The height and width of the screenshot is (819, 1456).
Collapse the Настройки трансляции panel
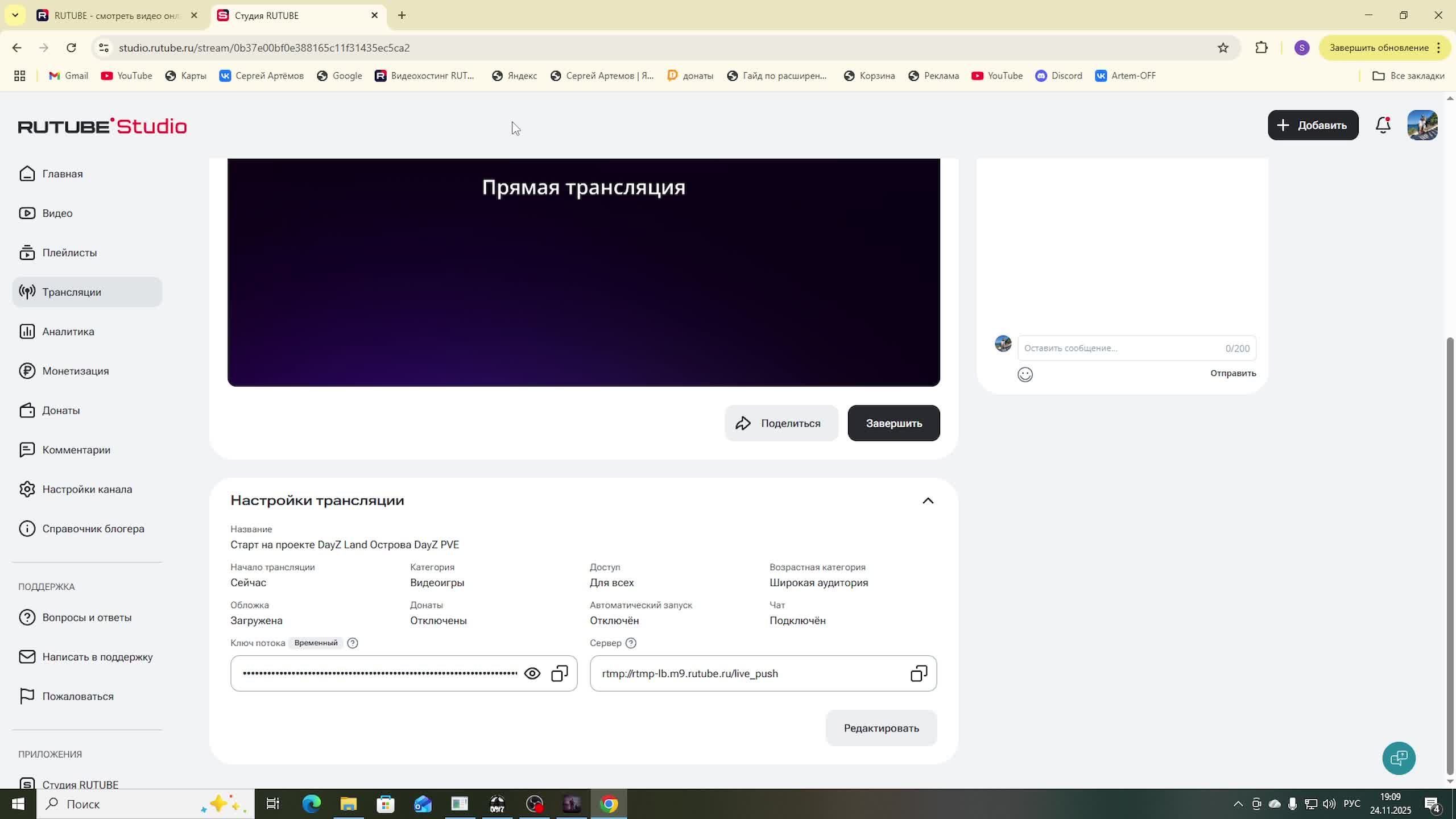tap(928, 500)
